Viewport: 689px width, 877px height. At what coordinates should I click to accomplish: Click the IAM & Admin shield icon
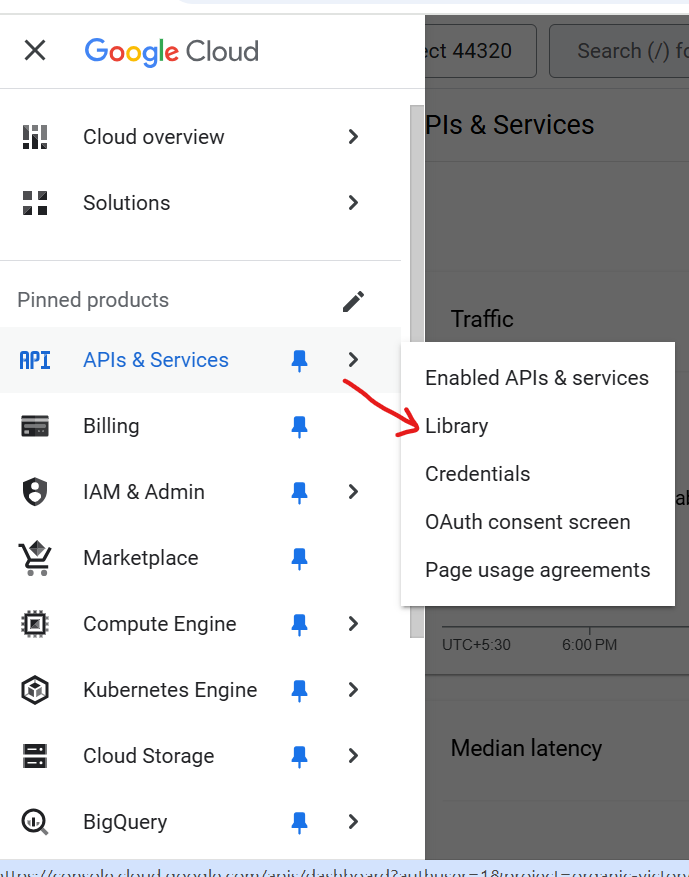35,492
